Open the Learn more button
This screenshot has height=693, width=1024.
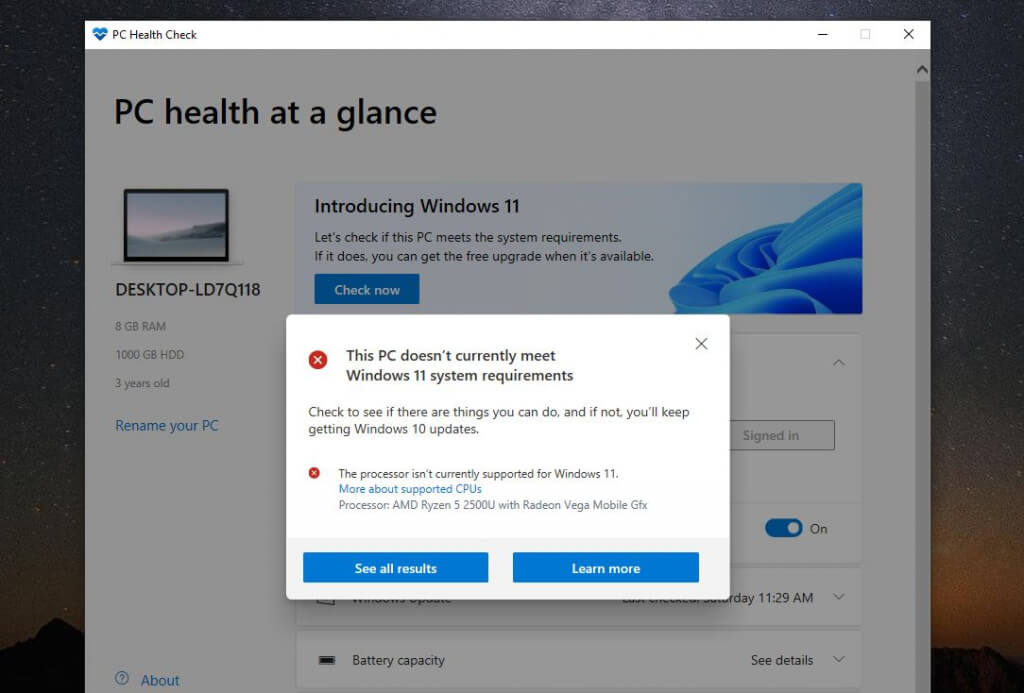tap(605, 568)
